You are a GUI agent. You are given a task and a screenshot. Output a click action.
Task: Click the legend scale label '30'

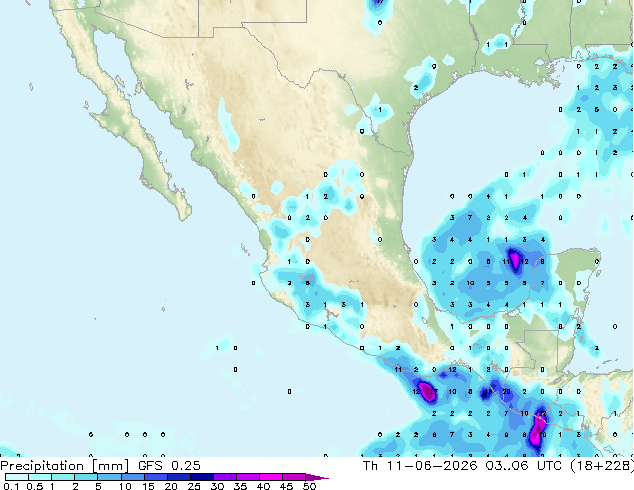[217, 486]
